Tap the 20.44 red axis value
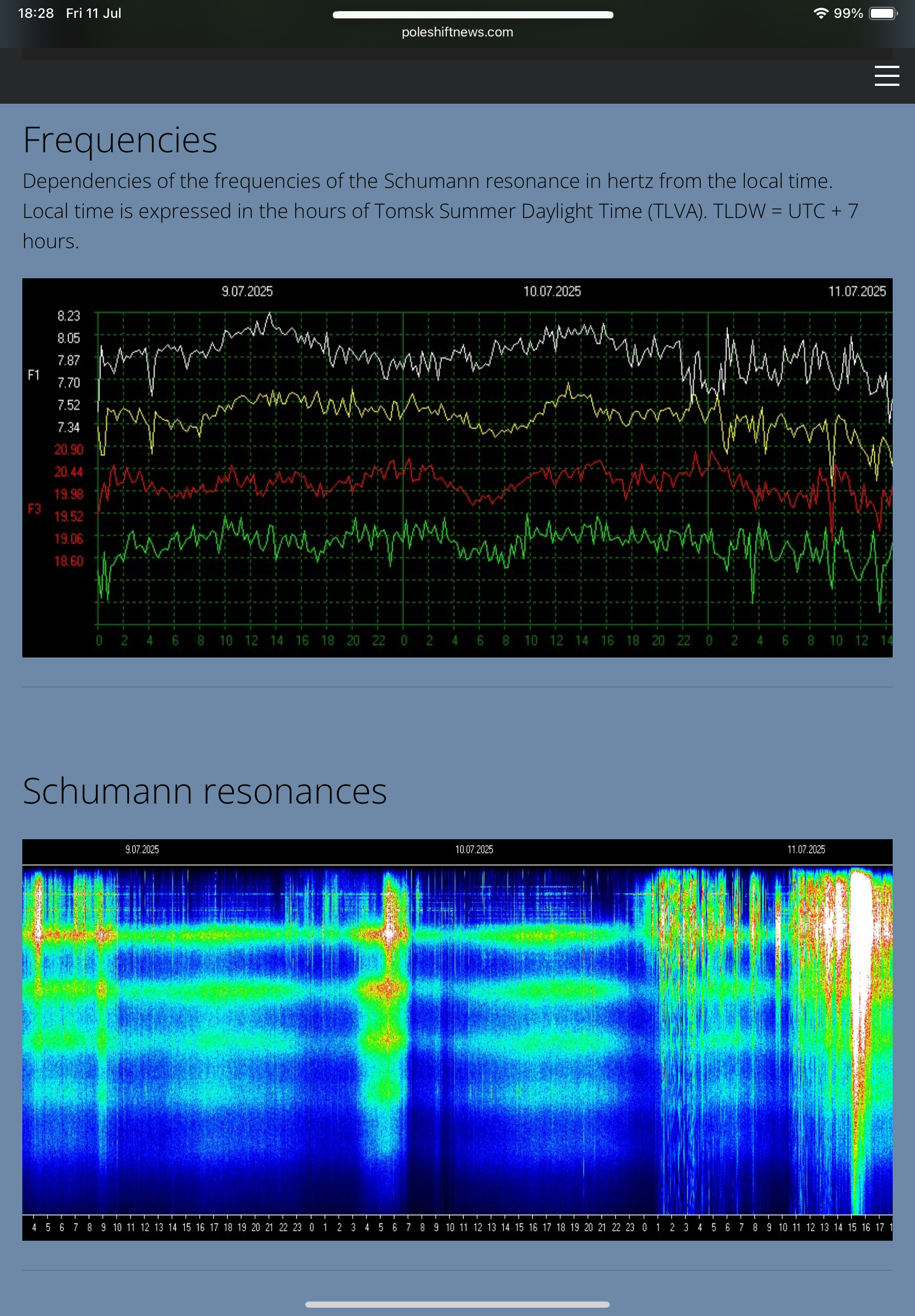Screen dimensions: 915x1316 [x=69, y=472]
